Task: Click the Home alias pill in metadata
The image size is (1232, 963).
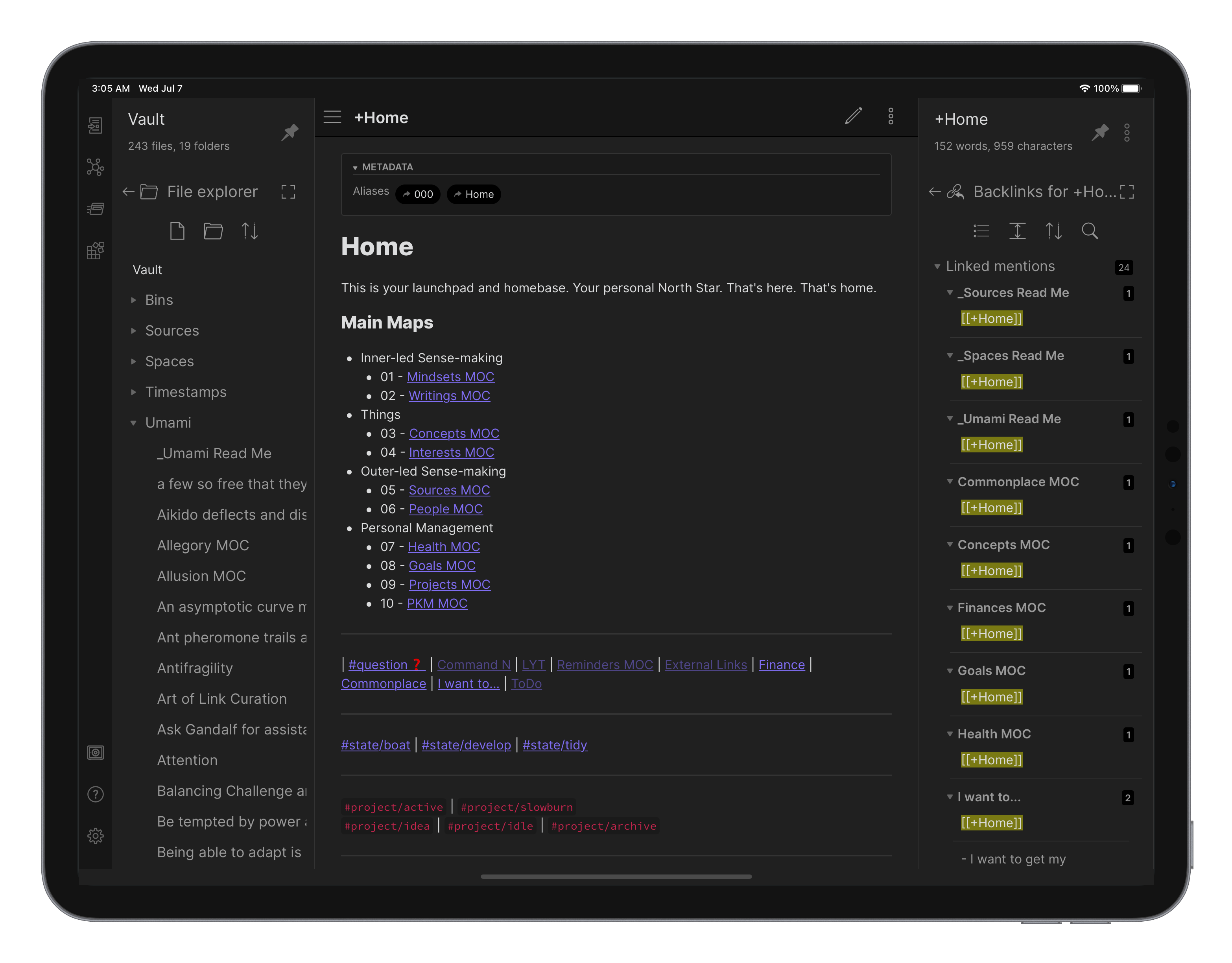Action: pos(474,194)
